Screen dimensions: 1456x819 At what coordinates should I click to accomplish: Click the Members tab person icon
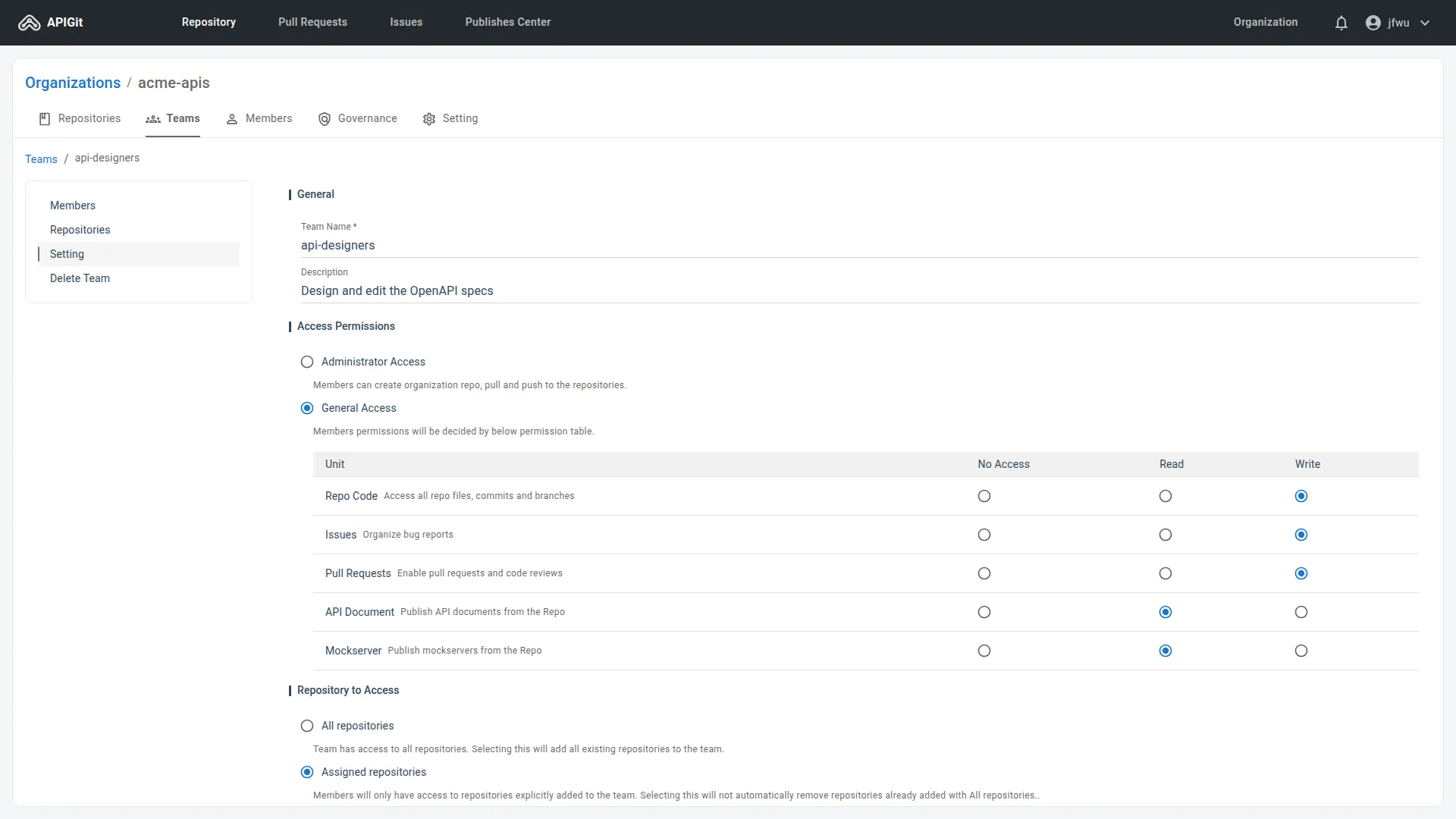(x=232, y=119)
